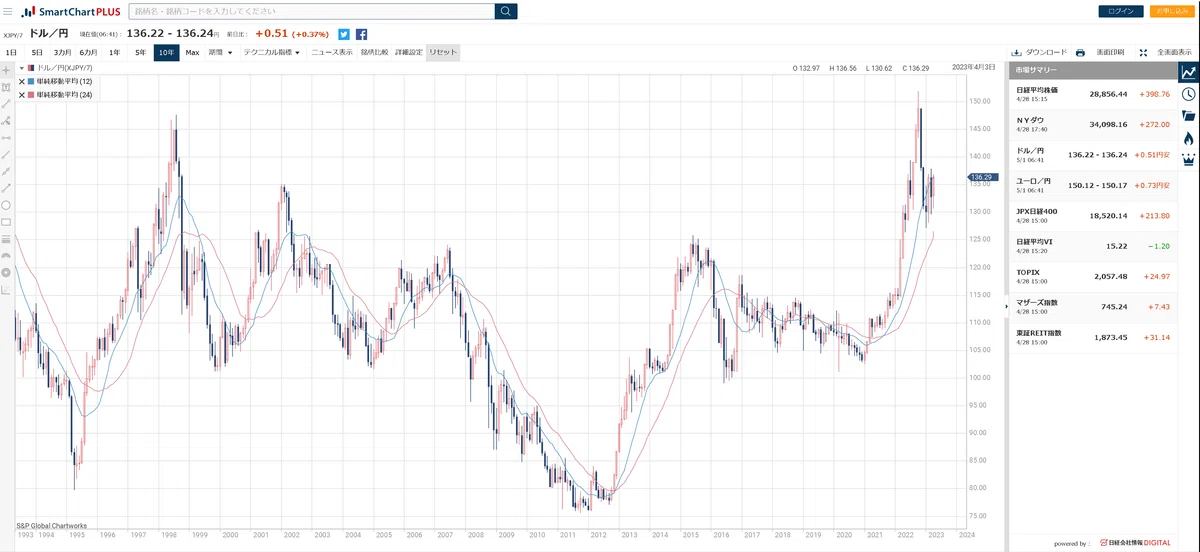Open the 期間 dropdown

pos(221,52)
